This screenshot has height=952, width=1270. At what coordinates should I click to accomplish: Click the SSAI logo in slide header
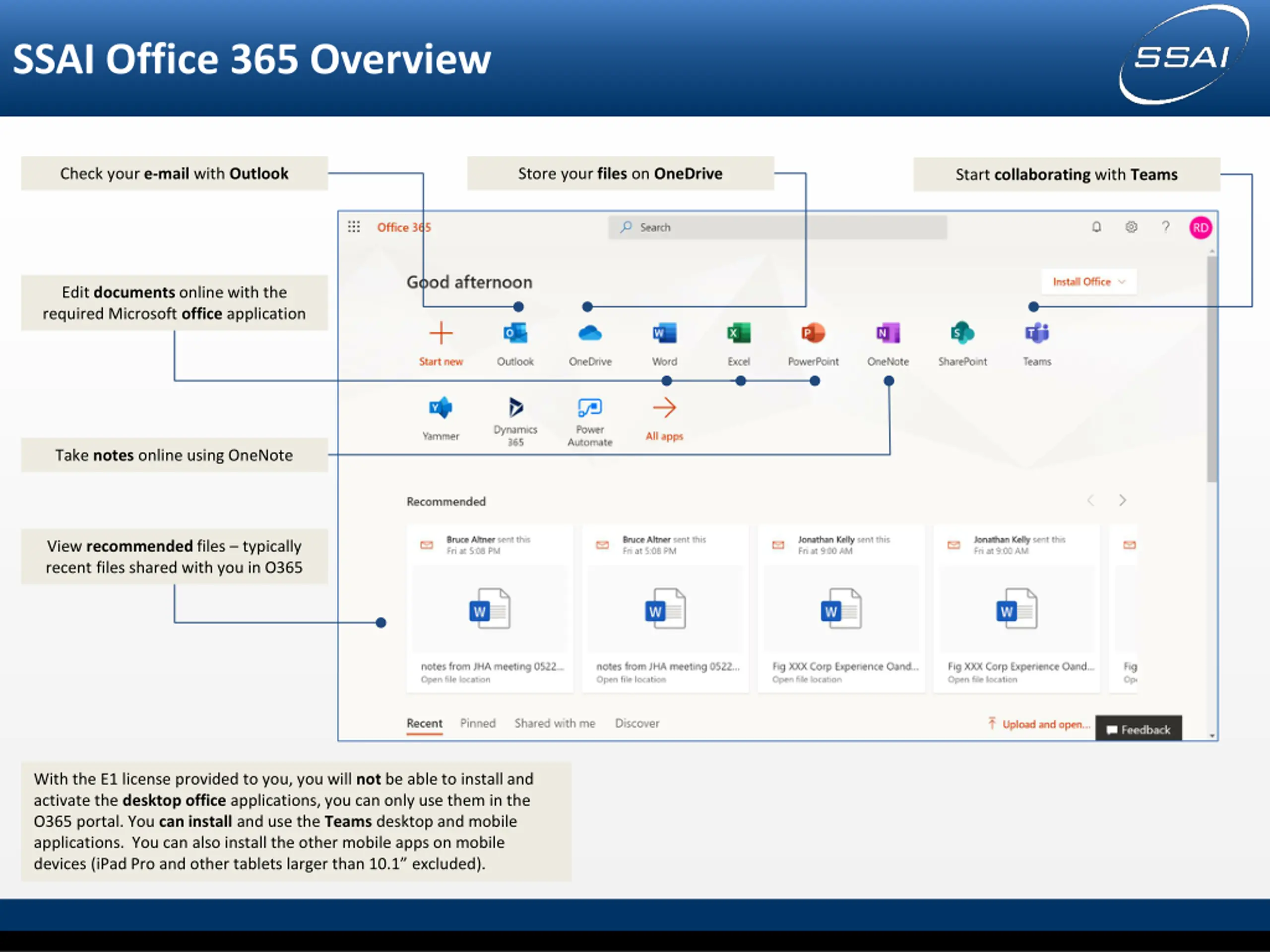tap(1183, 55)
